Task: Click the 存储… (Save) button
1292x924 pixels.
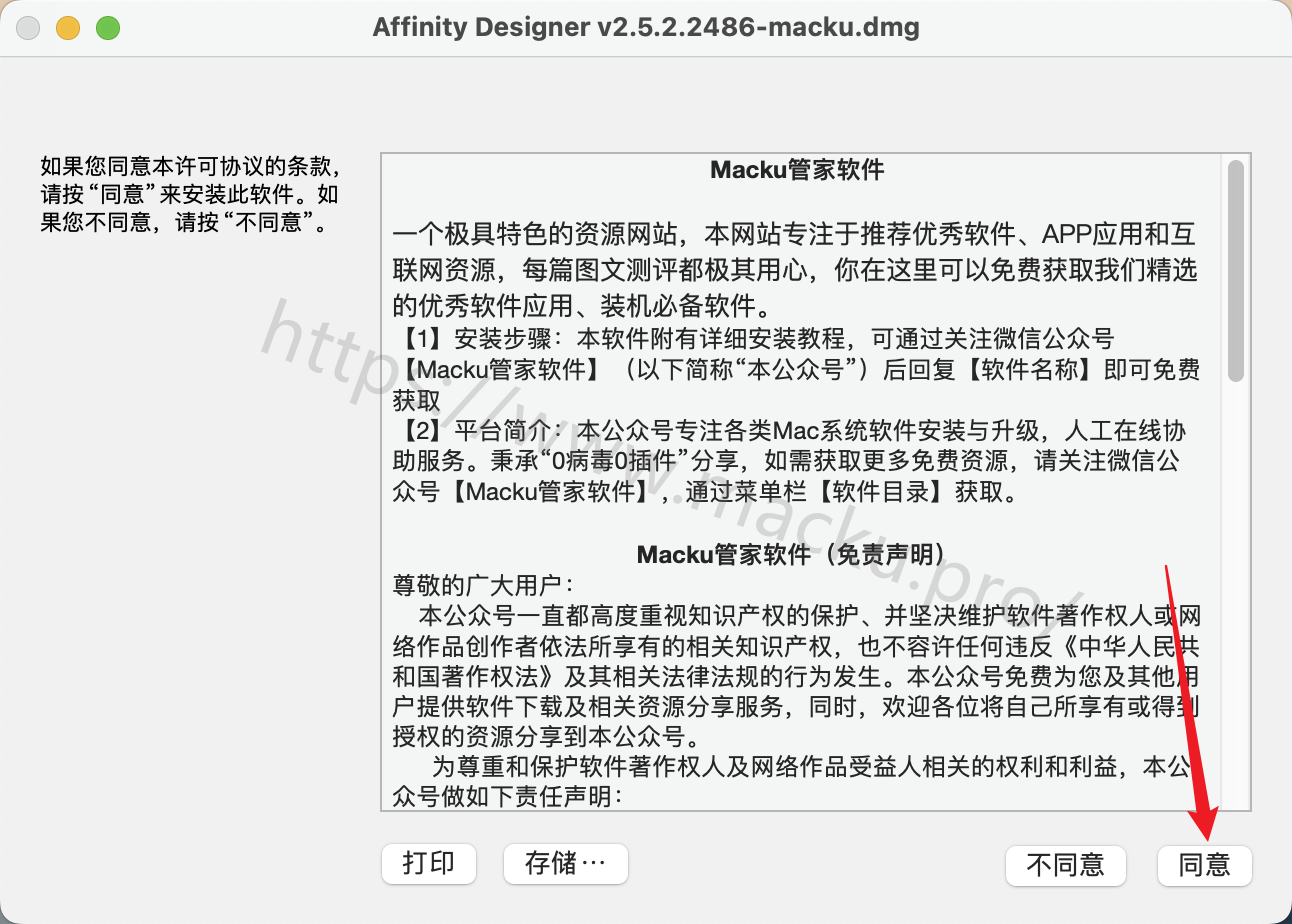Action: pyautogui.click(x=565, y=863)
